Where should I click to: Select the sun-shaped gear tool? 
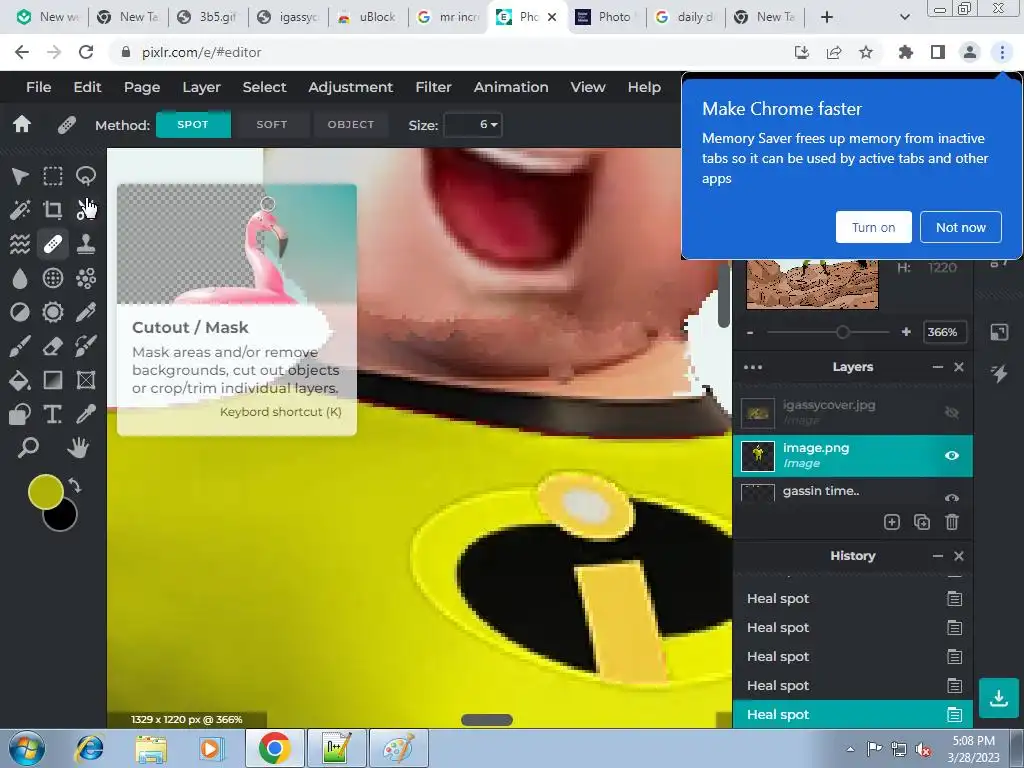[53, 312]
